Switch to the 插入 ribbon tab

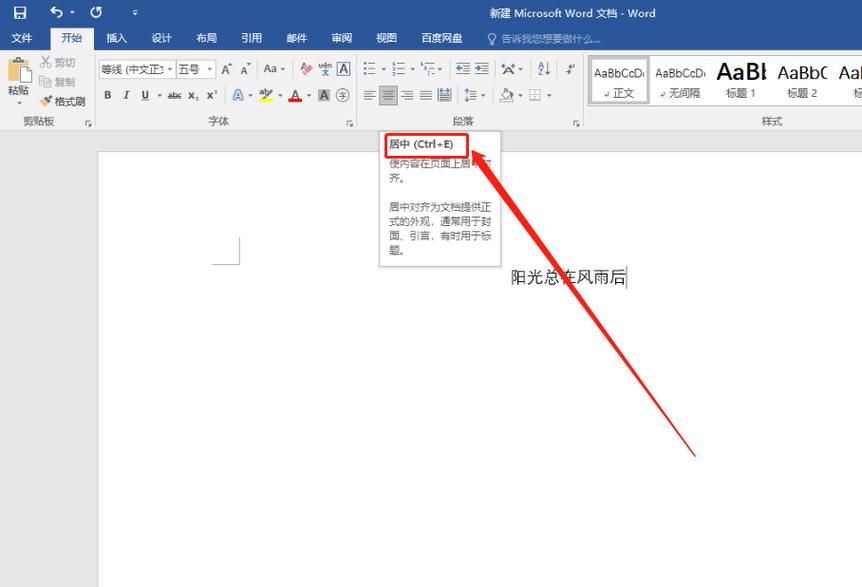(x=115, y=37)
